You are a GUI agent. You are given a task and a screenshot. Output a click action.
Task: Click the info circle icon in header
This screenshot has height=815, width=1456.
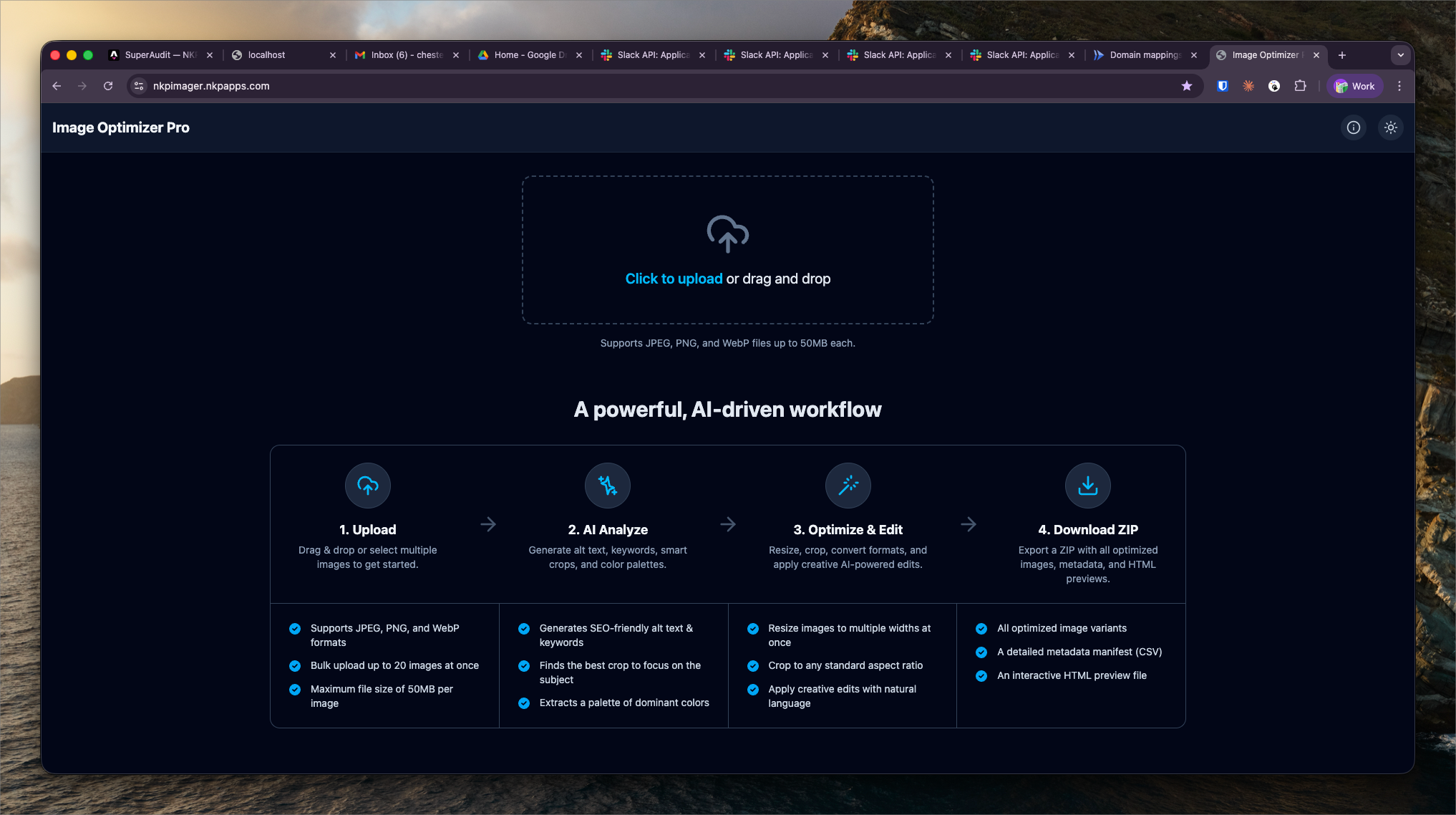tap(1353, 127)
